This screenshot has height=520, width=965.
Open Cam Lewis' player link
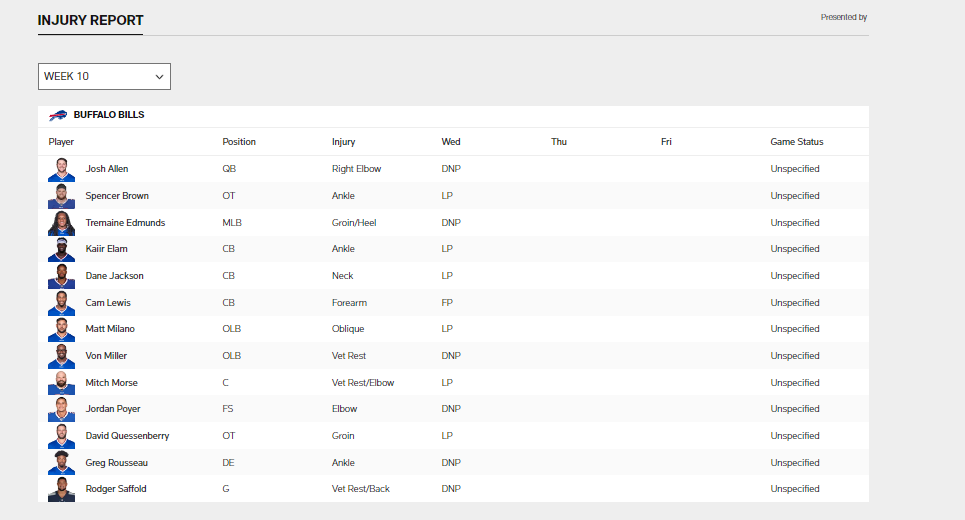(108, 303)
